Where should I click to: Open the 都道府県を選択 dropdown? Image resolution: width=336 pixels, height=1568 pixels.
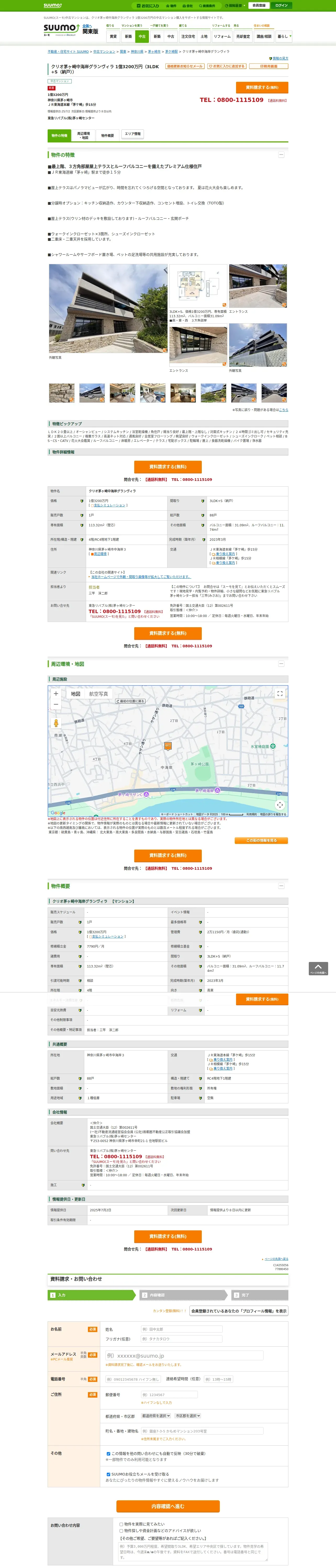click(x=156, y=1416)
